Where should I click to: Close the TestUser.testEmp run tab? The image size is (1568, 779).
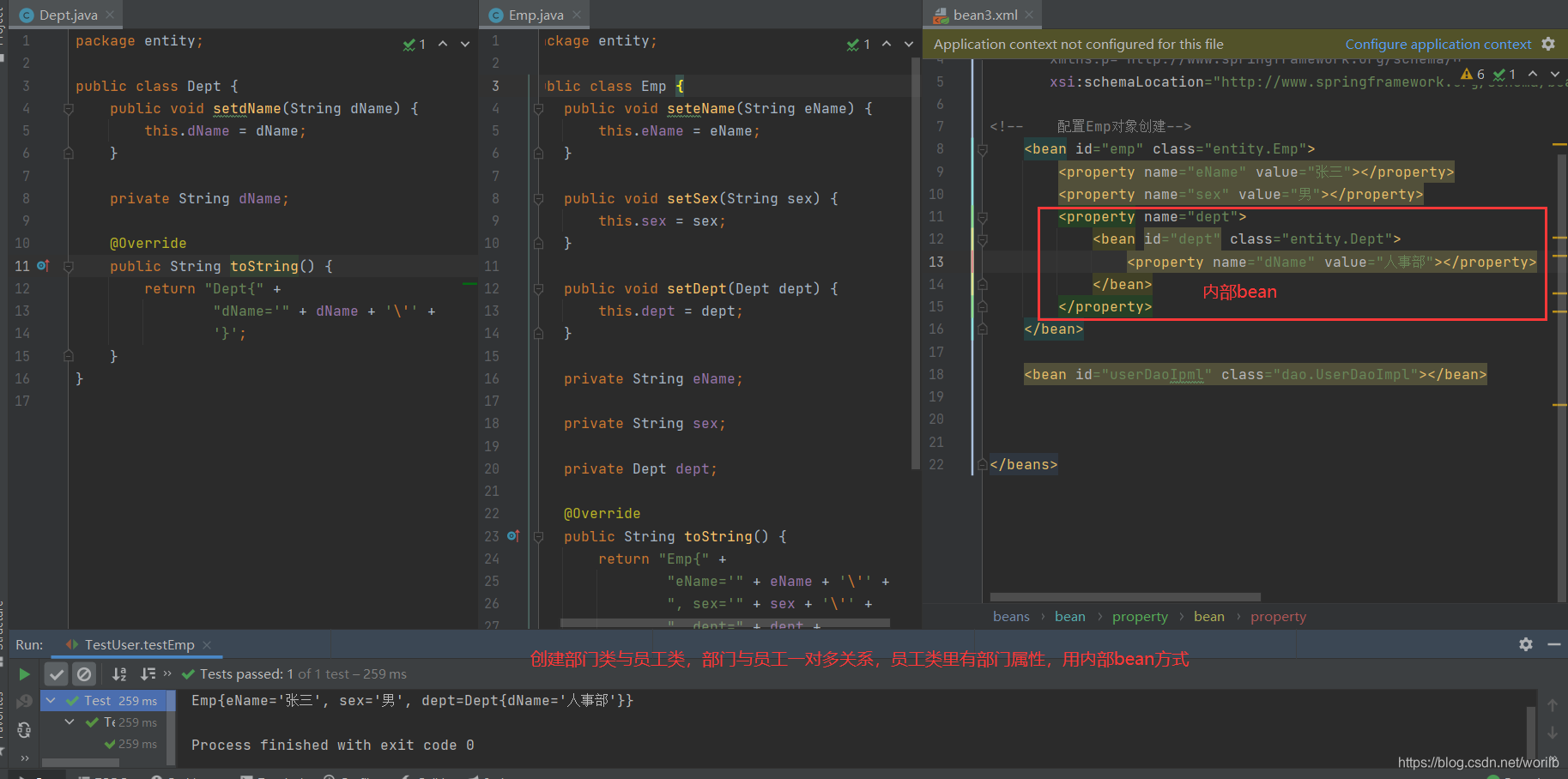click(207, 645)
